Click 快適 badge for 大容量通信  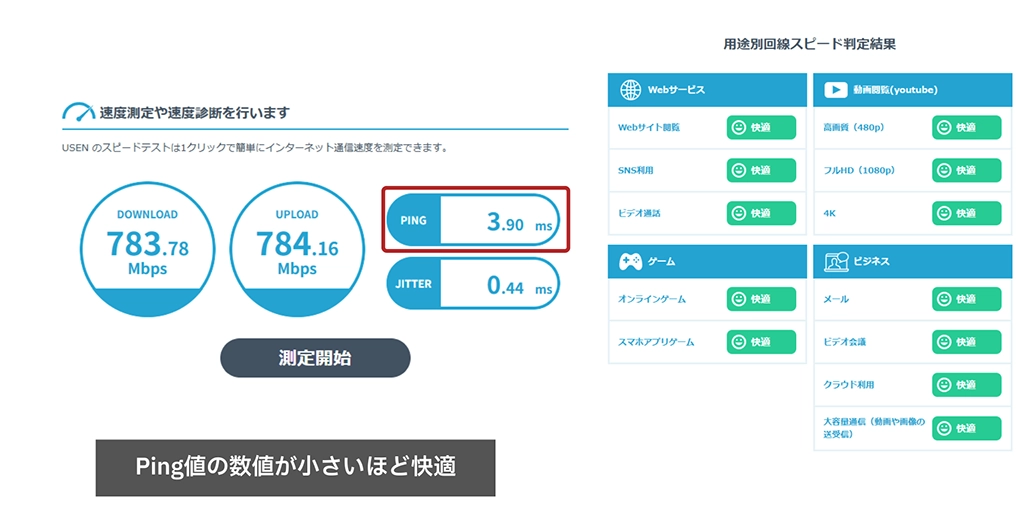point(966,428)
